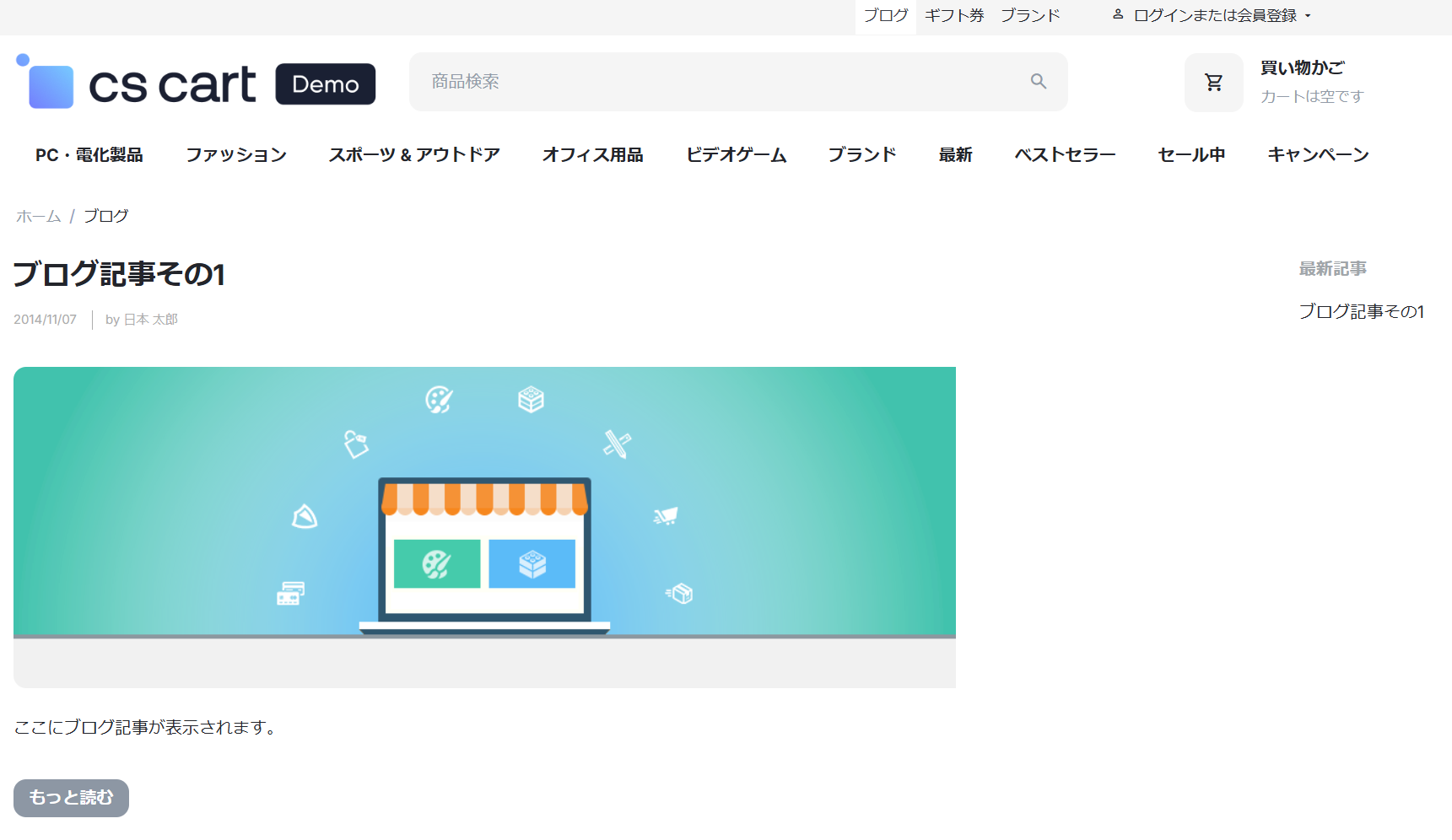1452x840 pixels.
Task: Open the スポーツ & アウトドア menu
Action: (x=414, y=155)
